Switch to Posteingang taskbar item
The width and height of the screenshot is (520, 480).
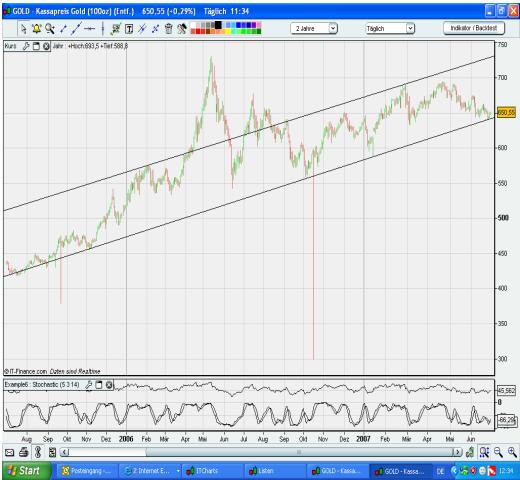(87, 471)
